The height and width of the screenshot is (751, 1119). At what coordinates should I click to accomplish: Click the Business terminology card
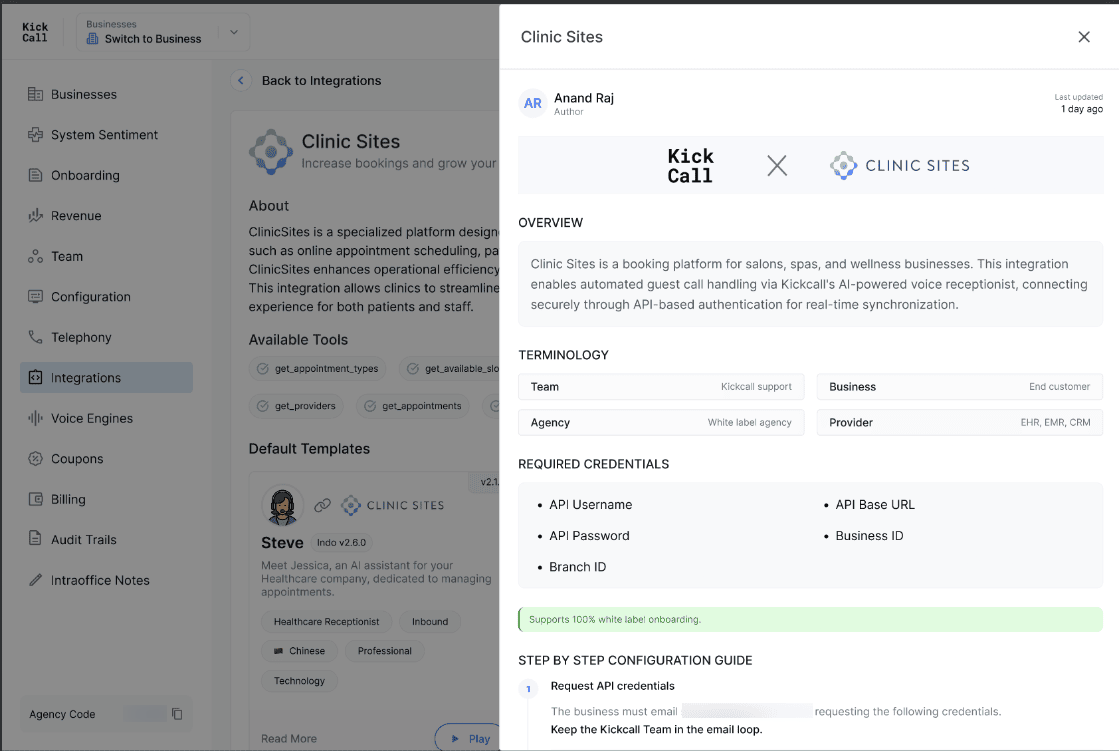point(959,387)
